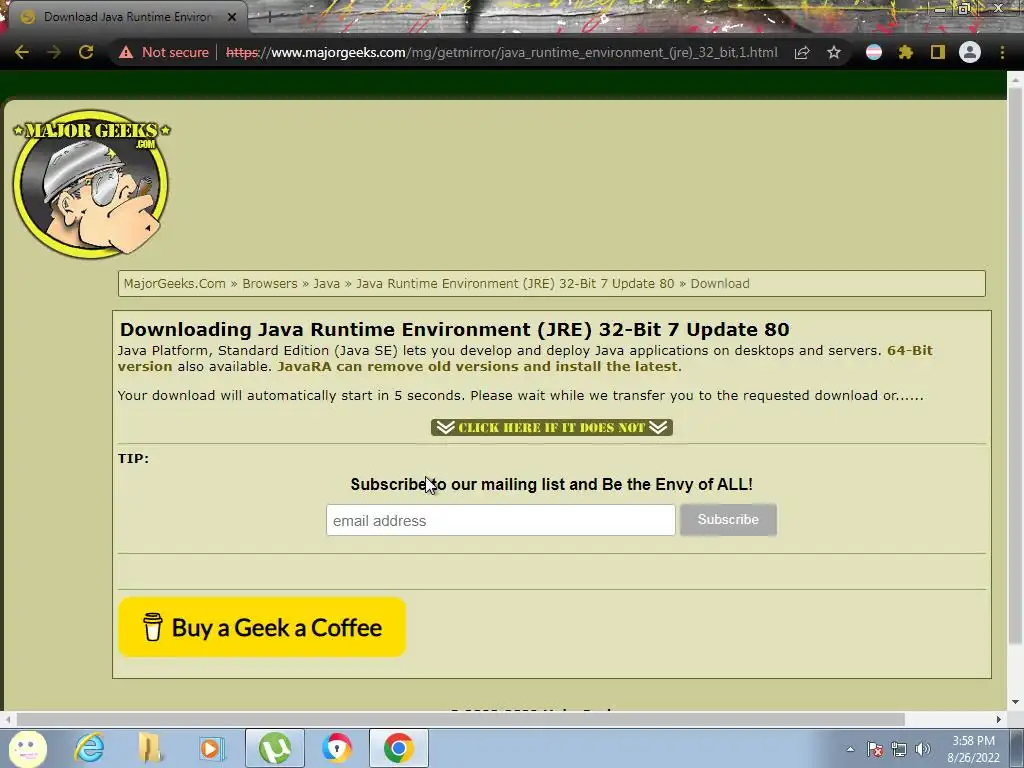Open the Action Center flag icon
1024x768 pixels.
875,749
